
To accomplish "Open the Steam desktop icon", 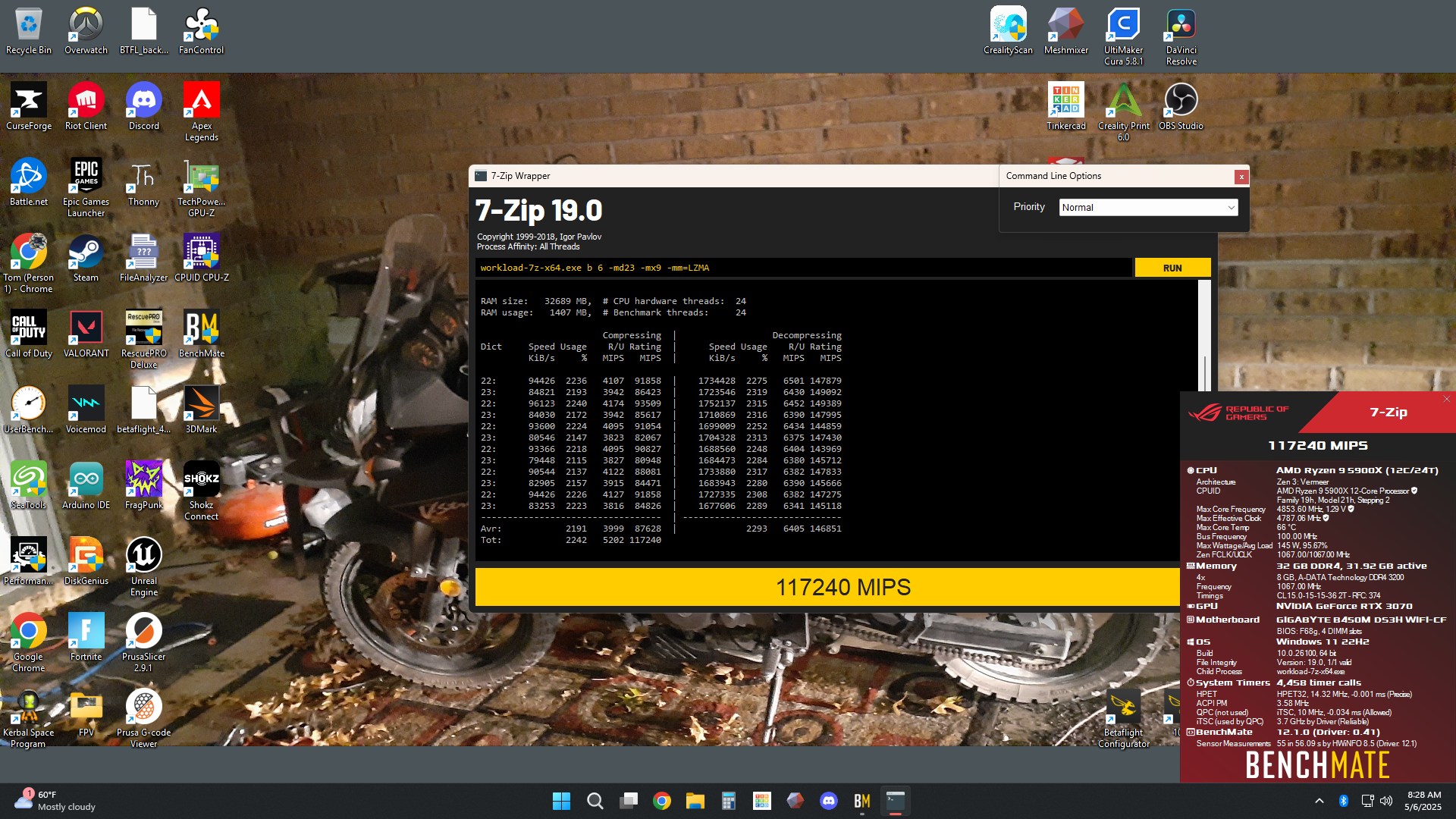I will click(86, 259).
